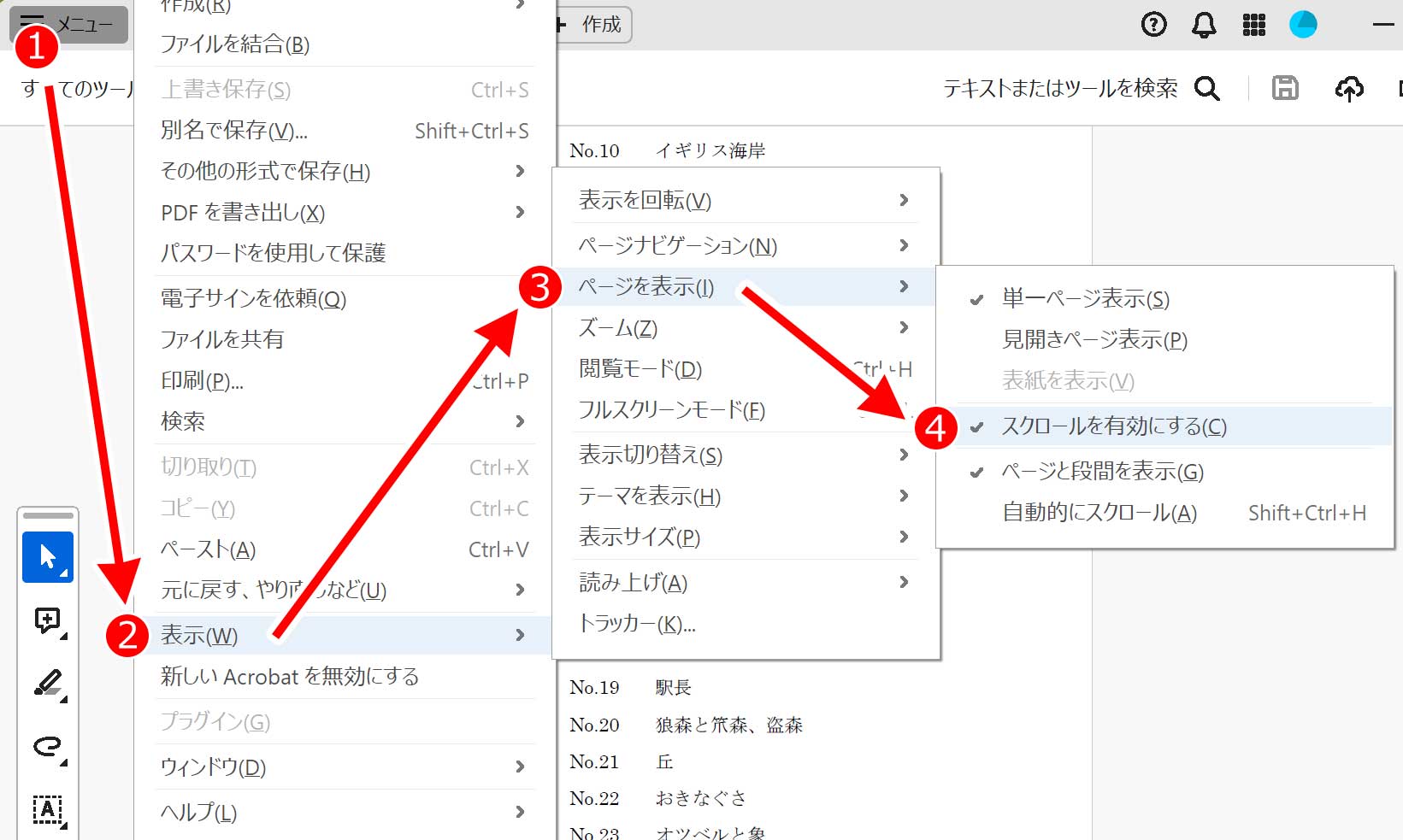
Task: Click the floppy disk save icon
Action: click(x=1285, y=88)
